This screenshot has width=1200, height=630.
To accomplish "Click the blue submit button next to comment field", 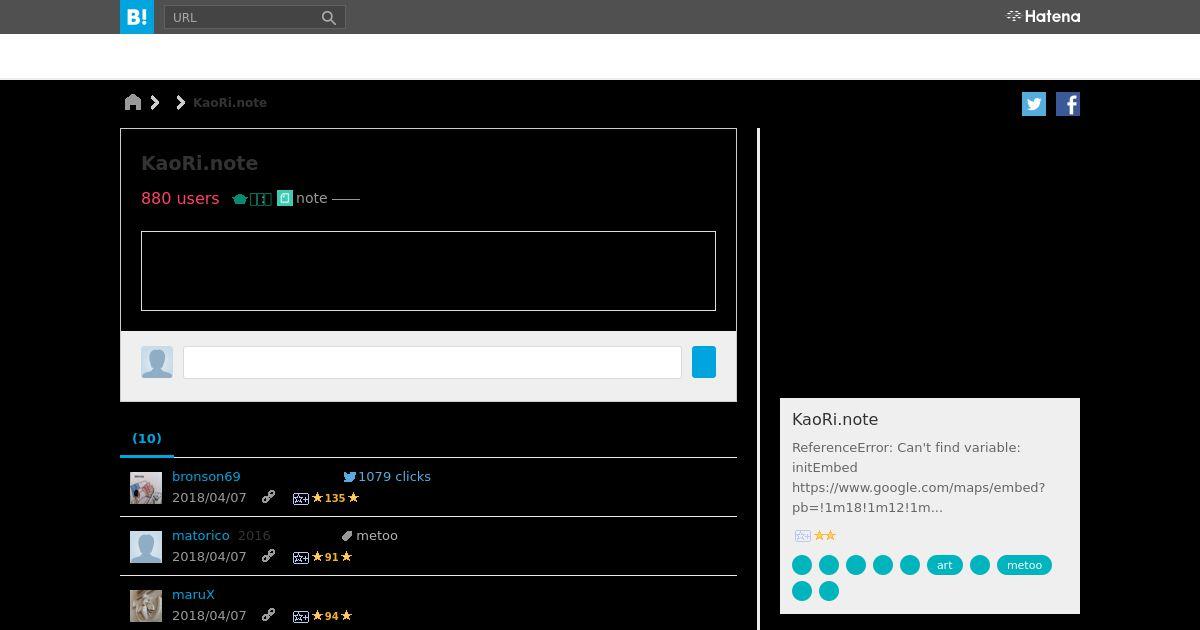I will coord(704,362).
